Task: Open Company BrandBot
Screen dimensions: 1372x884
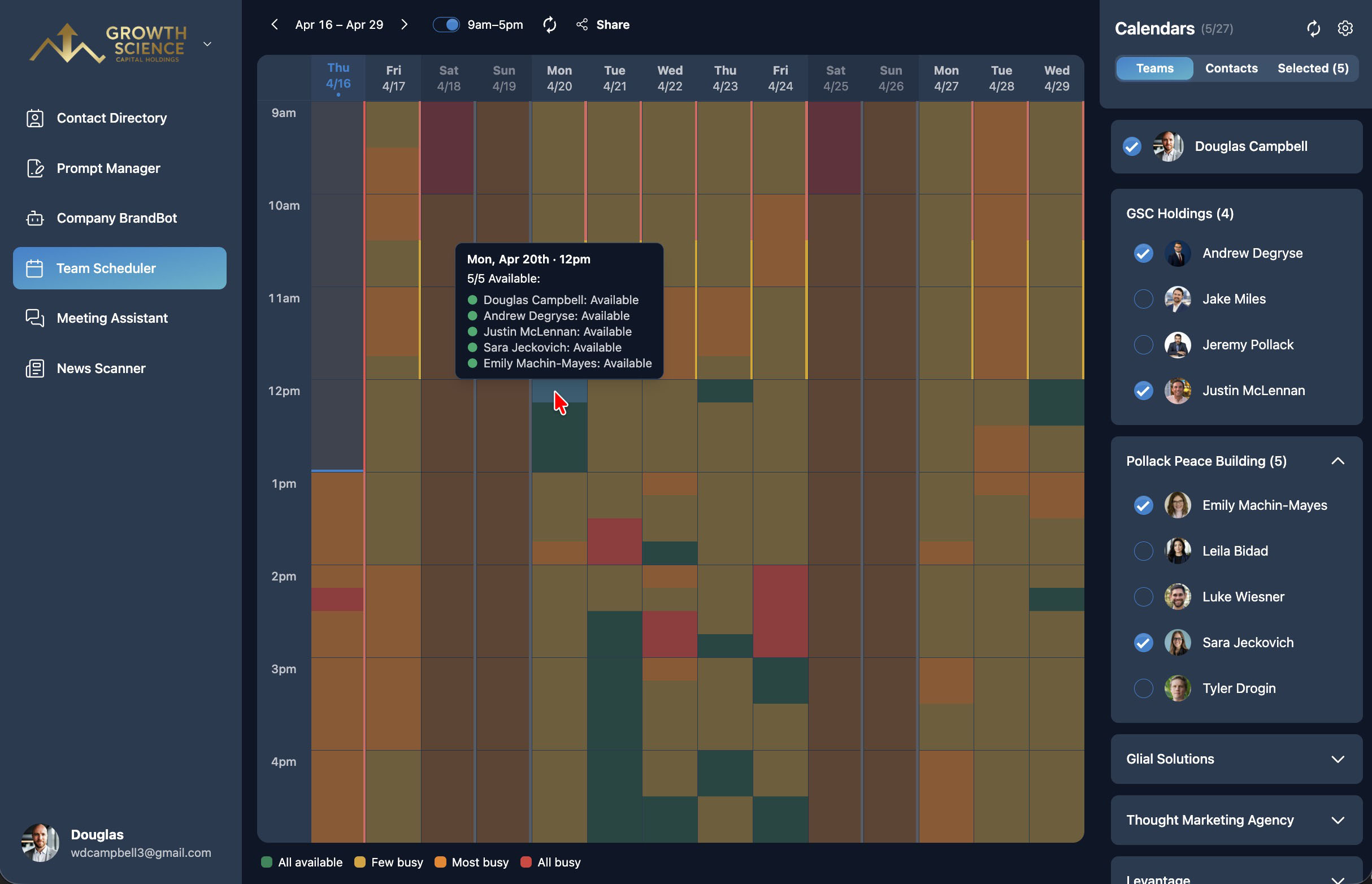Action: (x=119, y=218)
